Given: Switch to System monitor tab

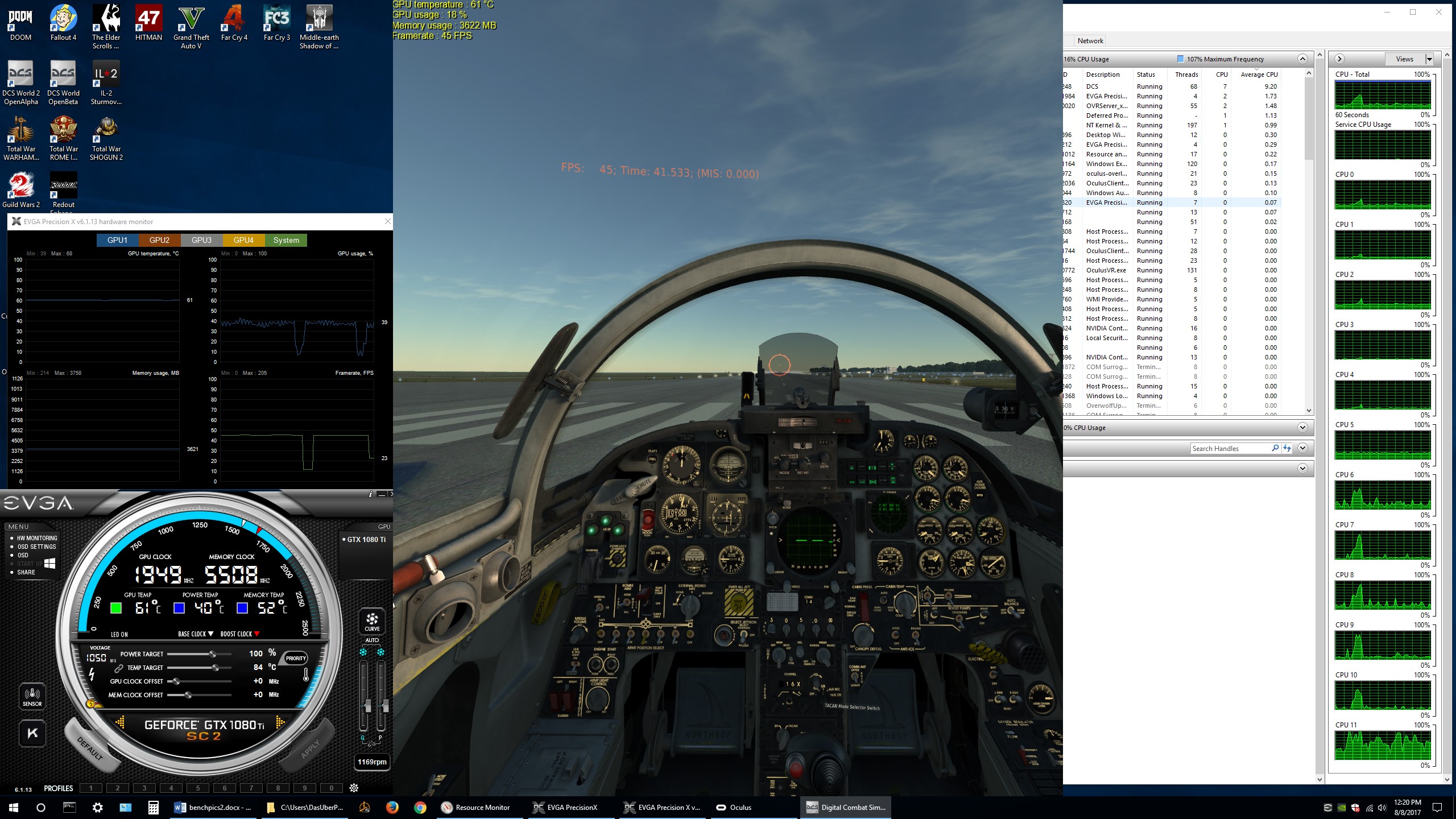Looking at the screenshot, I should 286,240.
